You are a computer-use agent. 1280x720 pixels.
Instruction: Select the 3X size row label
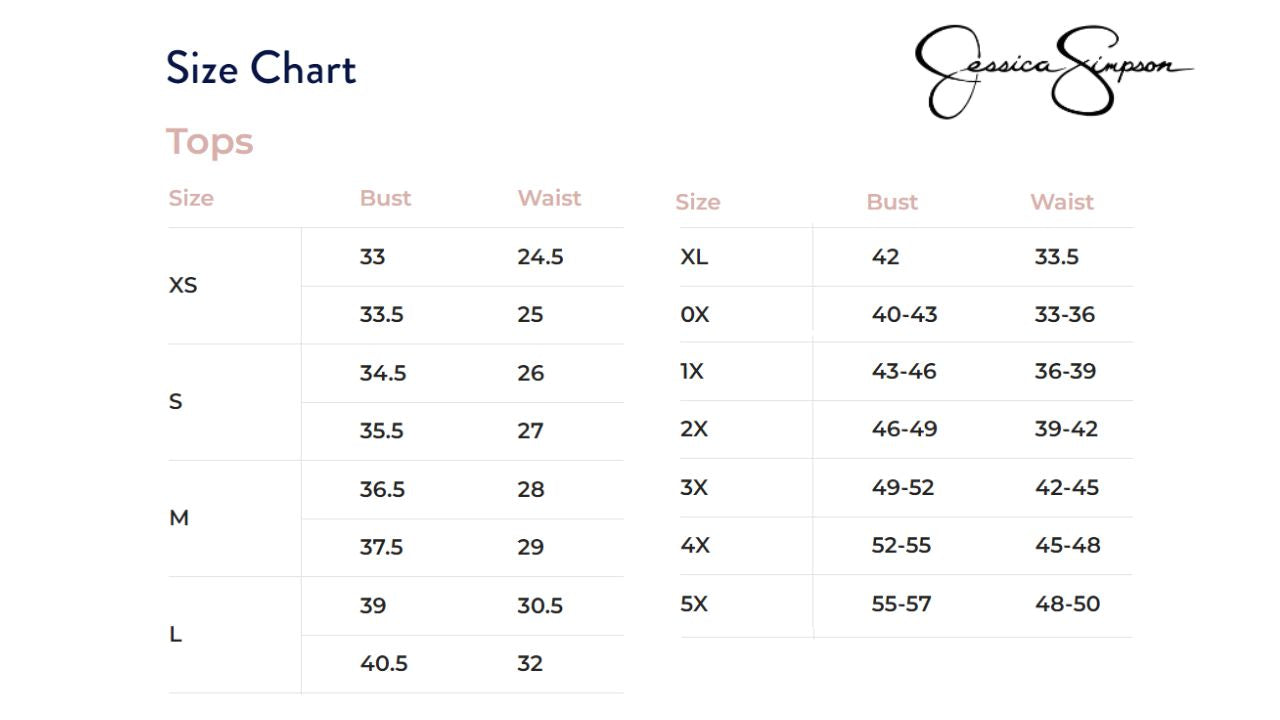click(694, 488)
